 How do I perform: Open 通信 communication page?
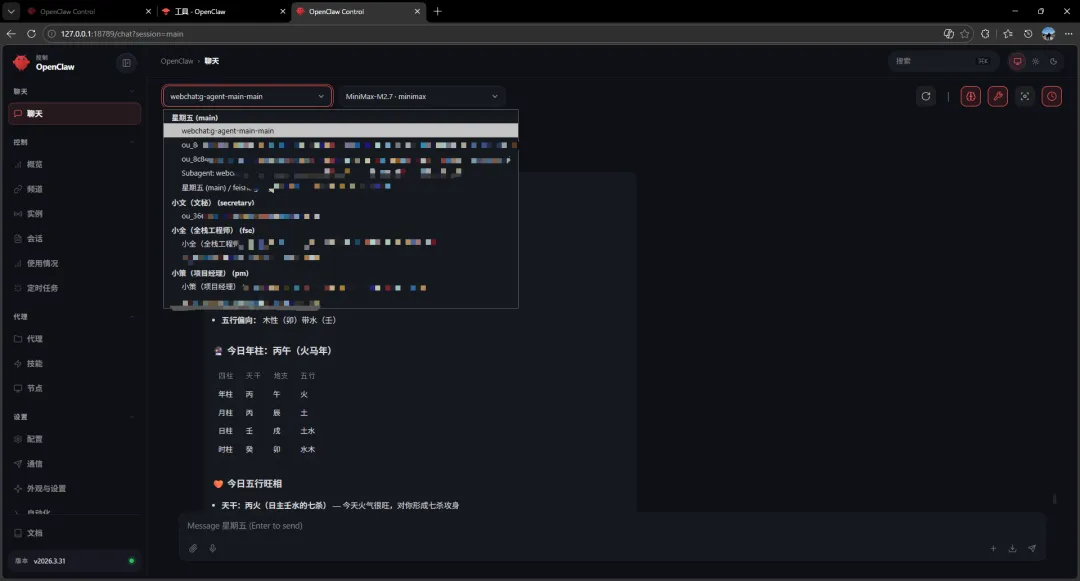74,464
